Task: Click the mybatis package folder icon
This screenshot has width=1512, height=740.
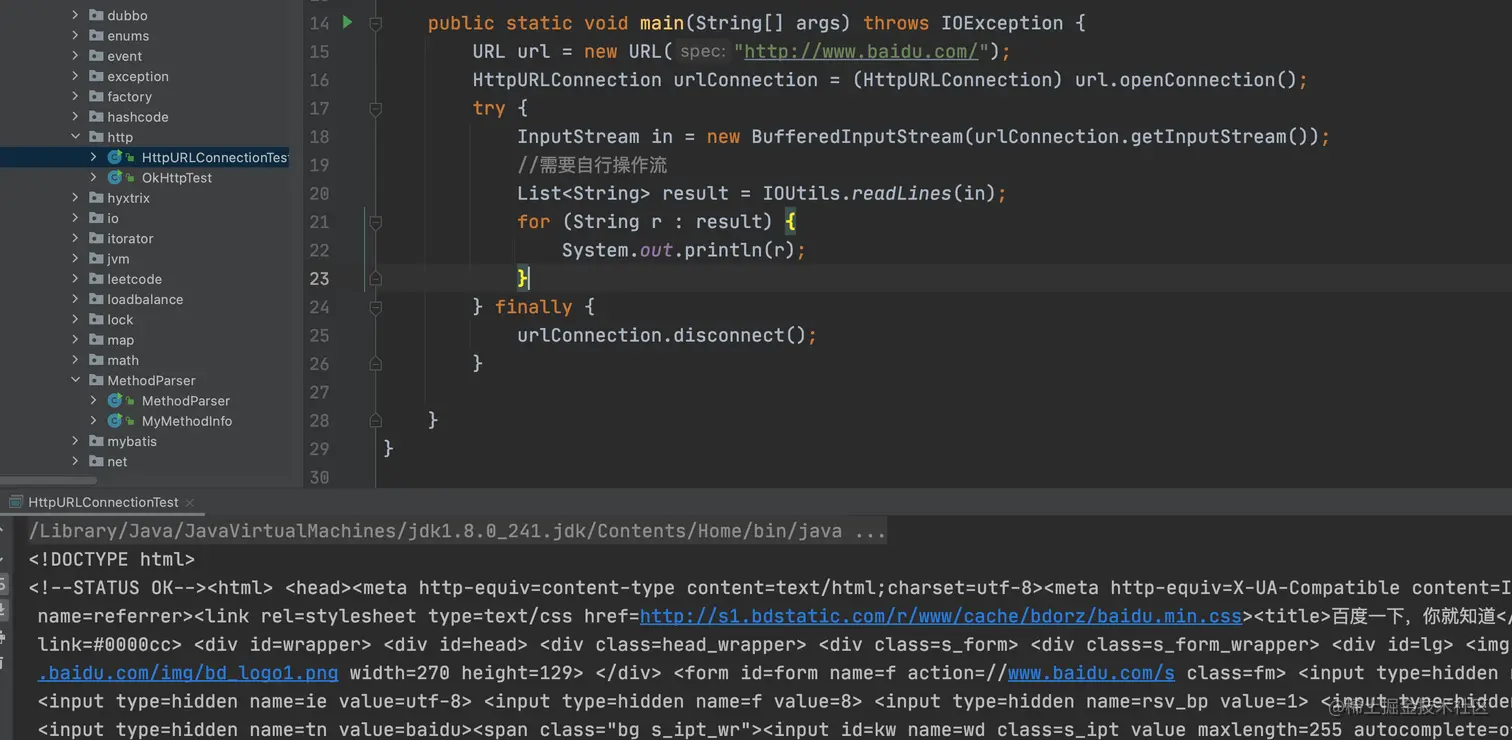Action: (x=96, y=441)
